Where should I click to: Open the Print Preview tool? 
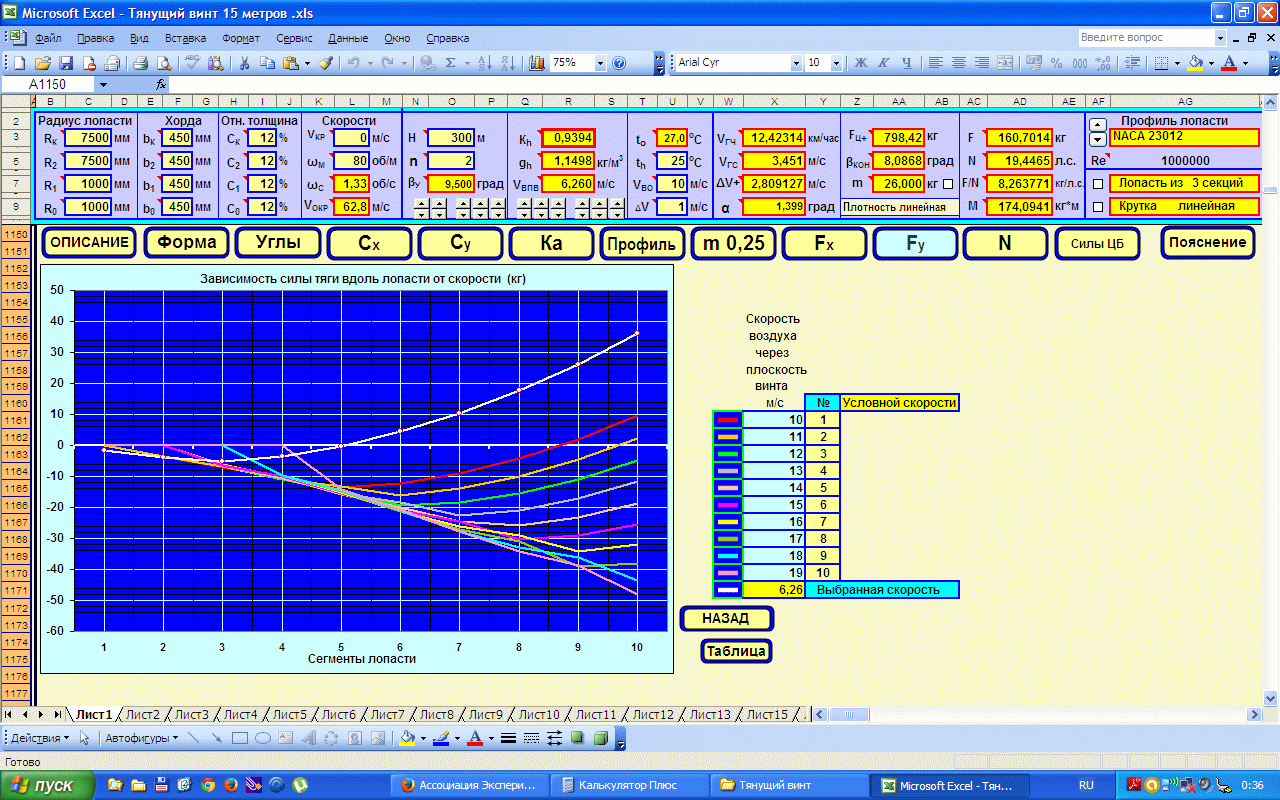164,62
